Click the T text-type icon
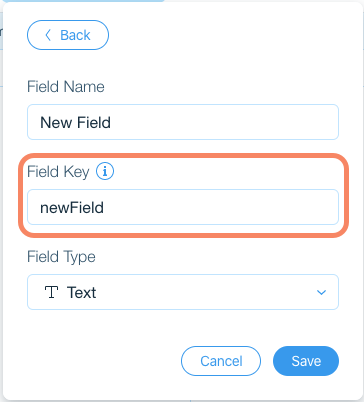The image size is (364, 402). coord(51,292)
